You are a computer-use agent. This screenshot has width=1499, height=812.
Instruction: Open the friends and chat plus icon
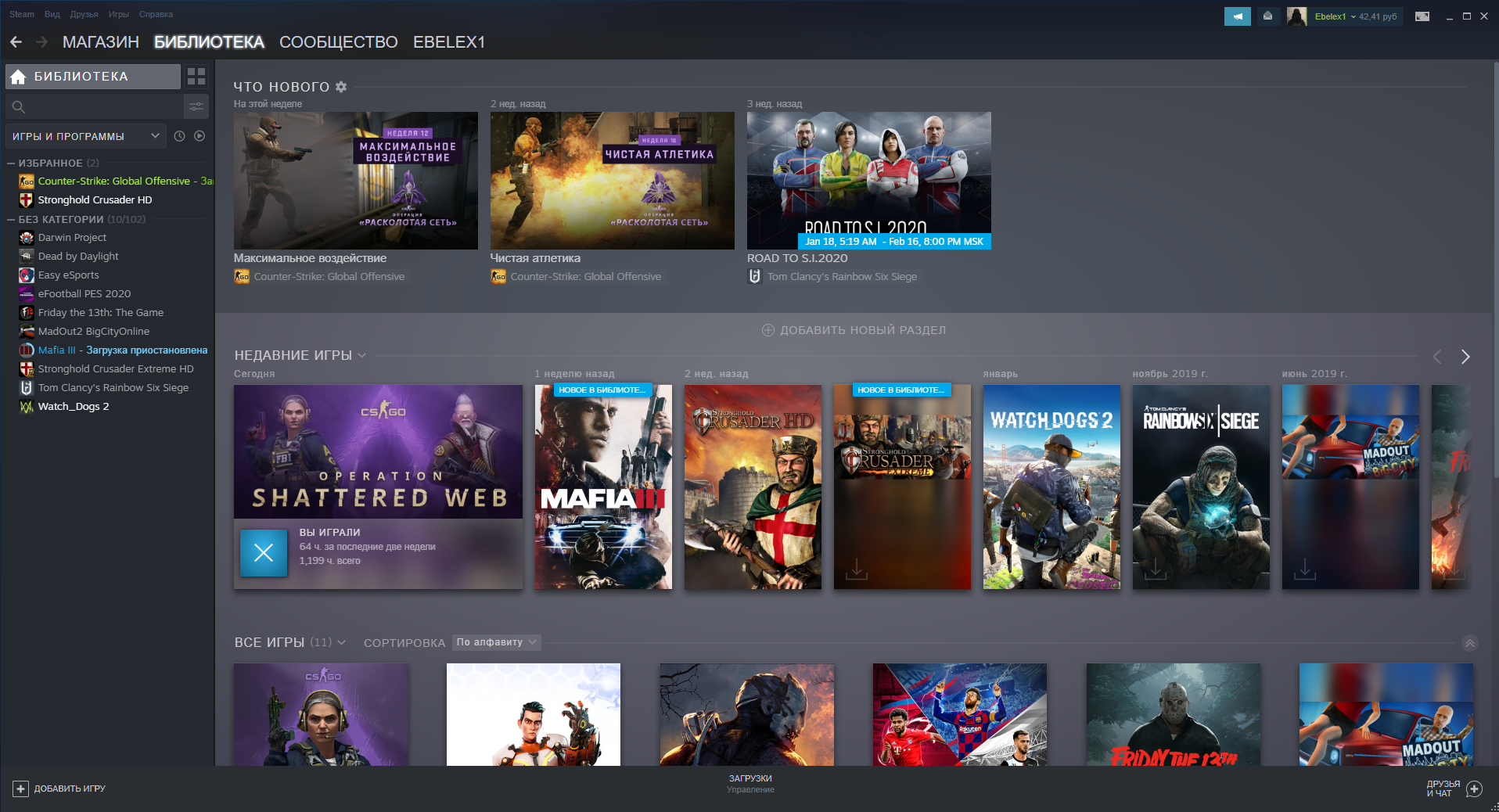tap(1474, 789)
